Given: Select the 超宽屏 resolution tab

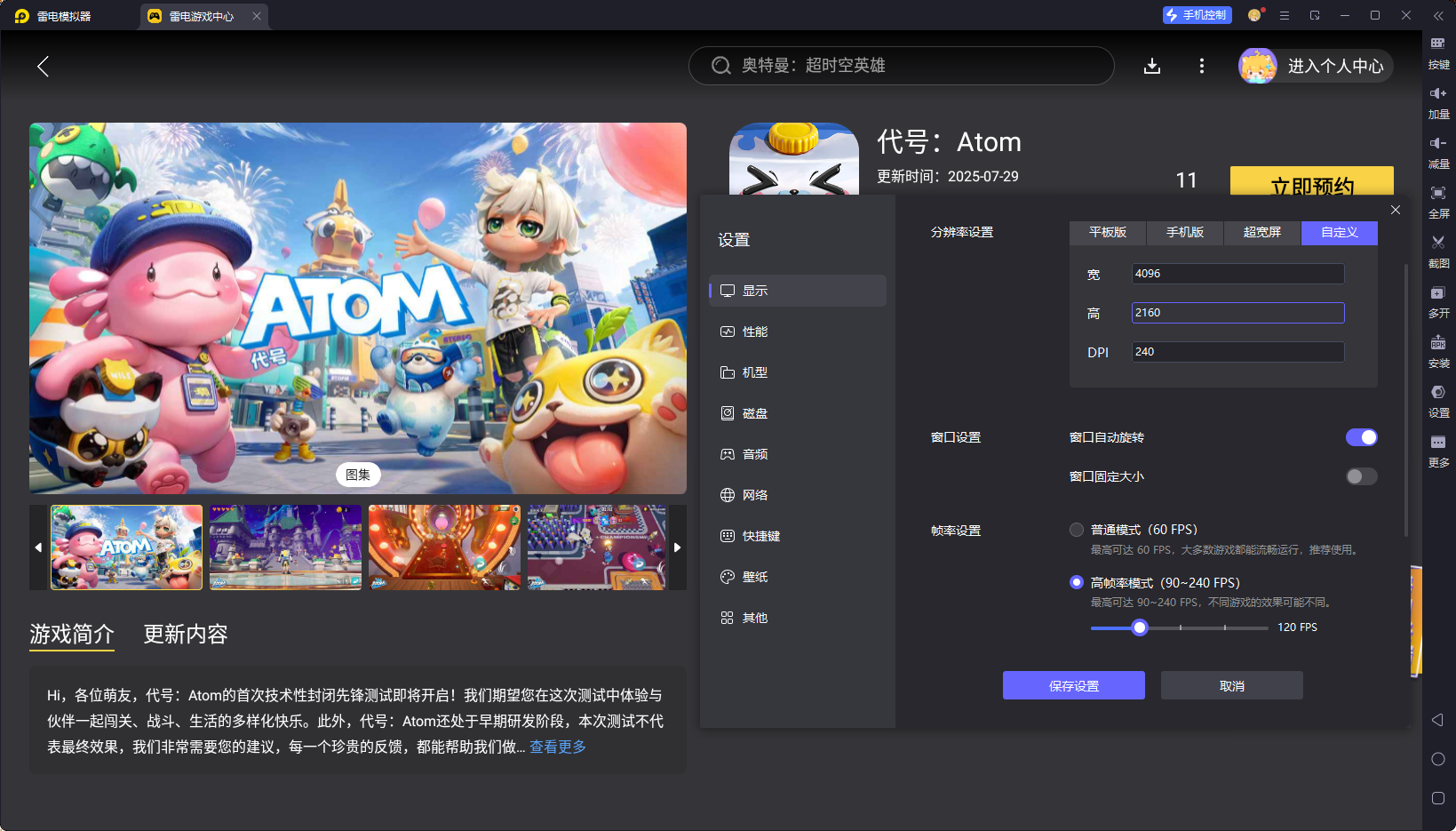Looking at the screenshot, I should pos(1262,232).
